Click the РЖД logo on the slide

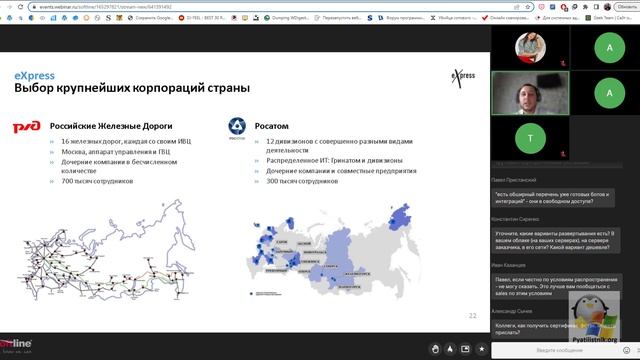tap(27, 127)
